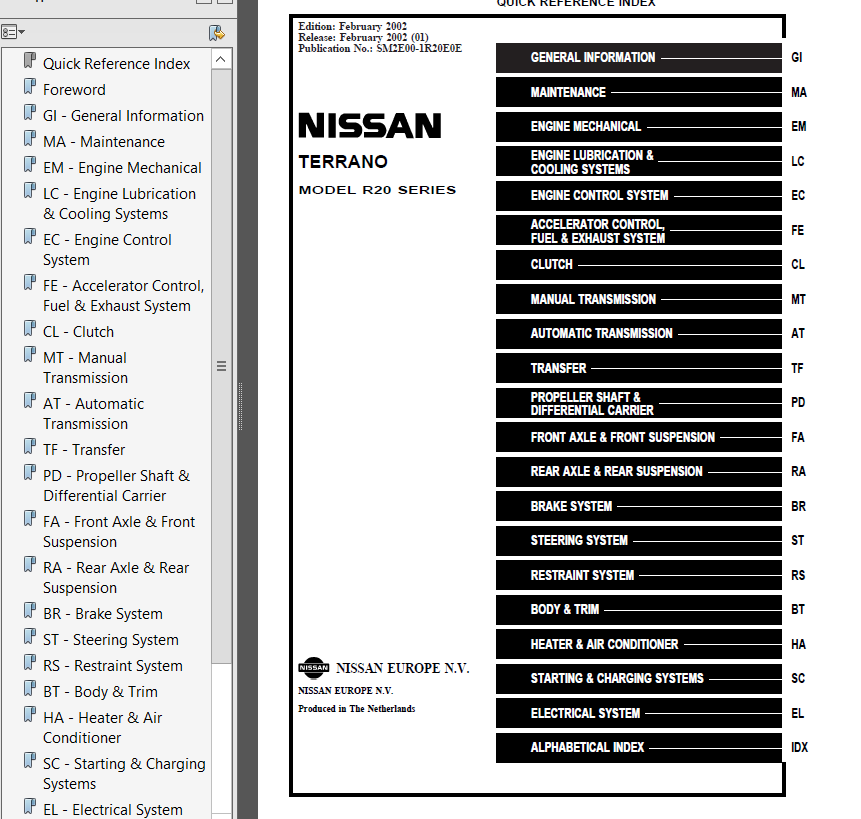Open the Foreword bookmark
Image resolution: width=861 pixels, height=819 pixels.
[x=74, y=89]
